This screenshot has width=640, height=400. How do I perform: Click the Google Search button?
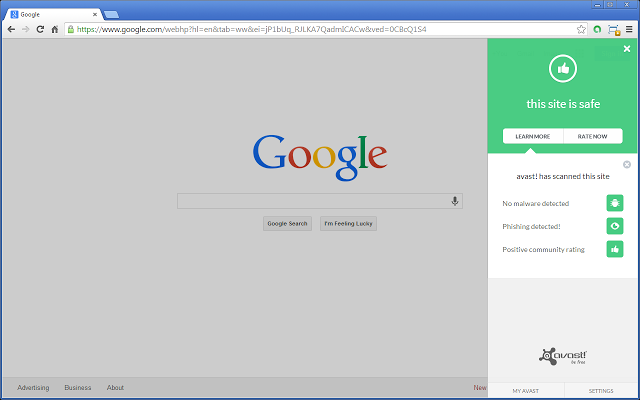tap(287, 224)
